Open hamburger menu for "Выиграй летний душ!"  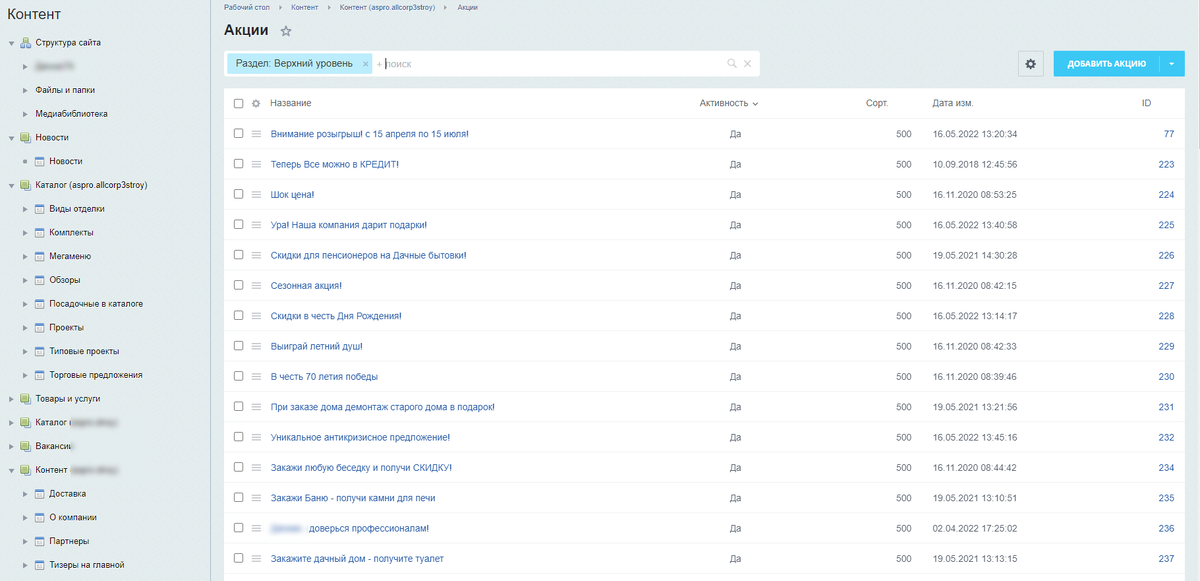(x=256, y=346)
